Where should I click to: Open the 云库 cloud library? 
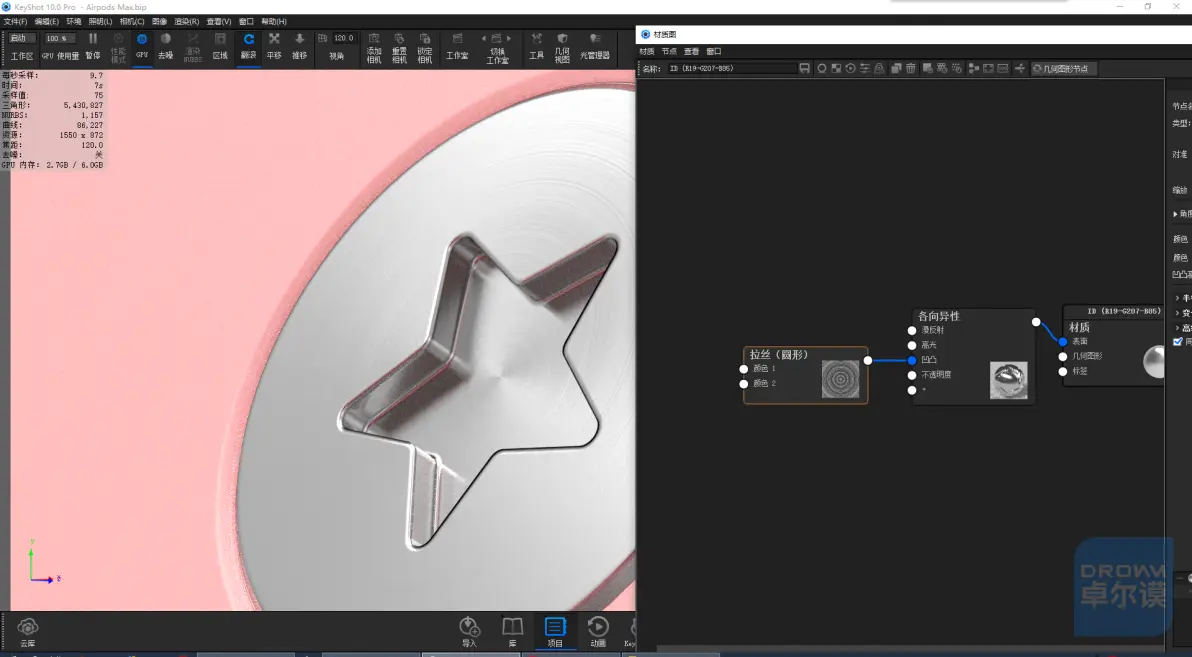coord(27,632)
